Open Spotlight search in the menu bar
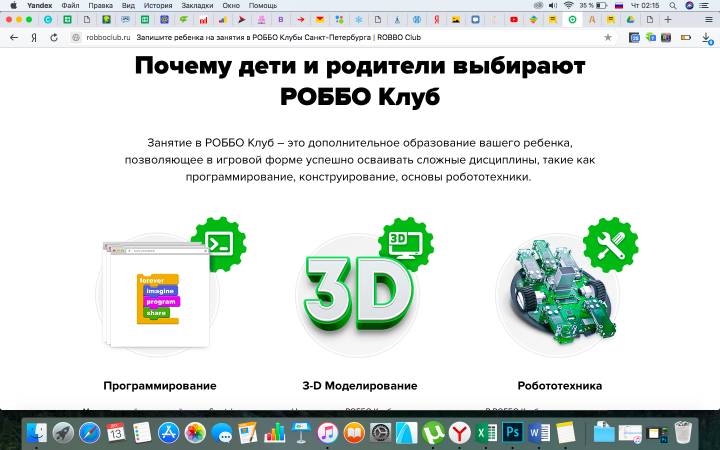The width and height of the screenshot is (720, 450). (673, 6)
